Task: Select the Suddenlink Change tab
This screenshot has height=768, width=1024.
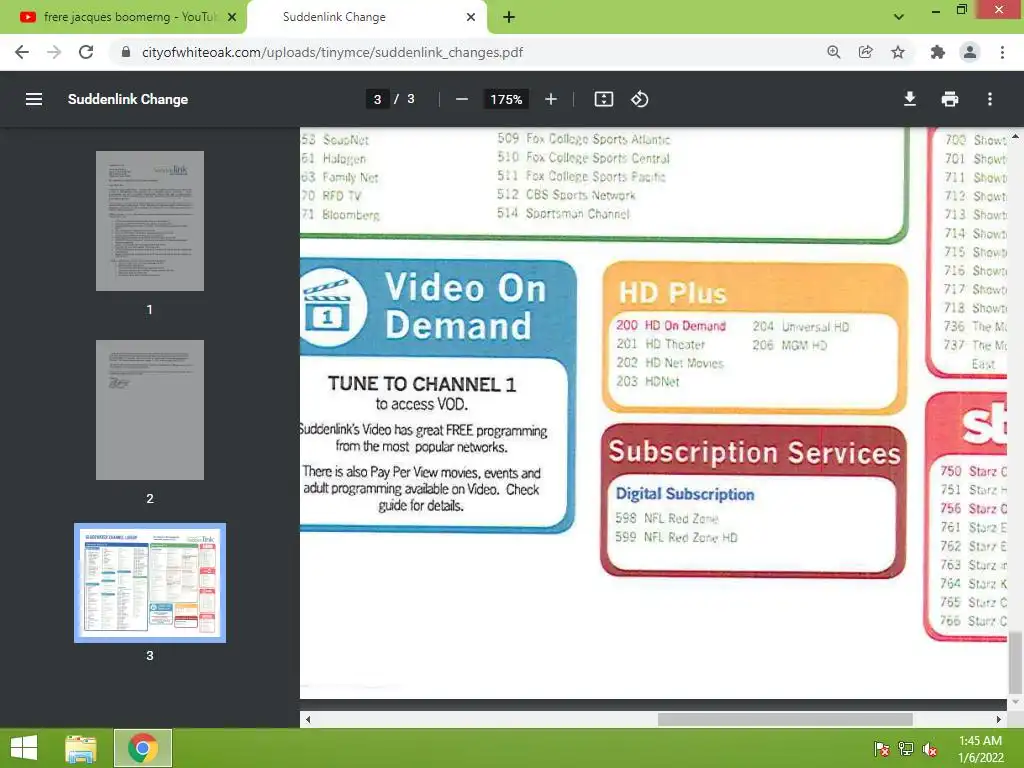Action: 367,17
